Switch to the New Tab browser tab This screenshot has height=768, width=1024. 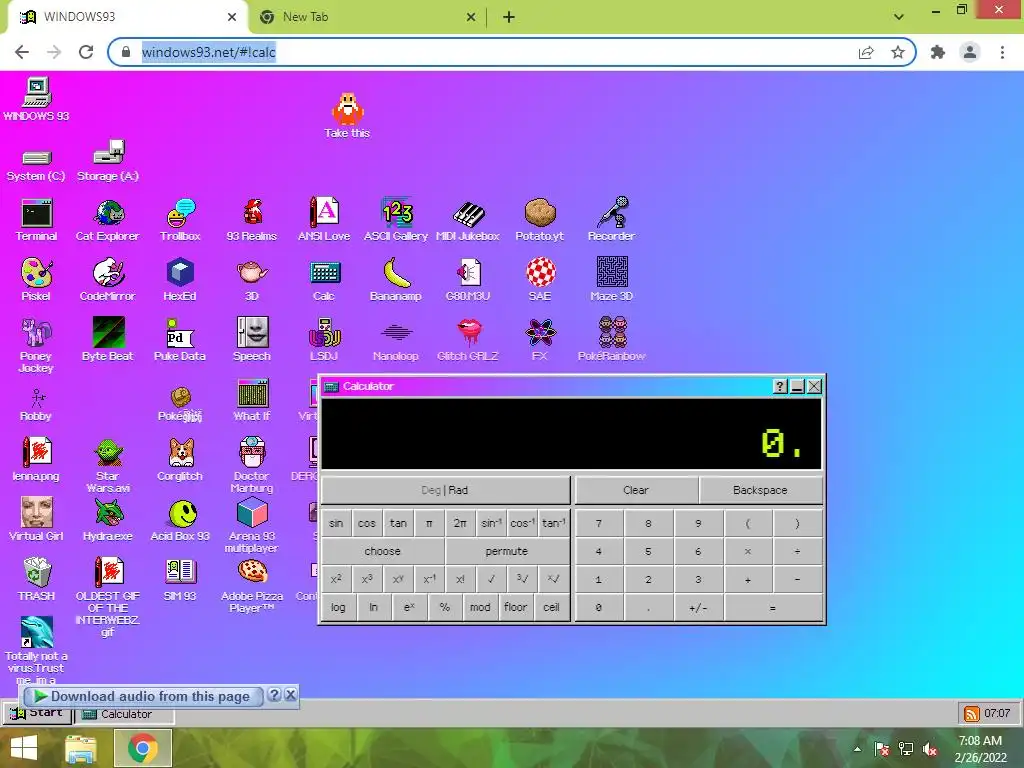(368, 17)
